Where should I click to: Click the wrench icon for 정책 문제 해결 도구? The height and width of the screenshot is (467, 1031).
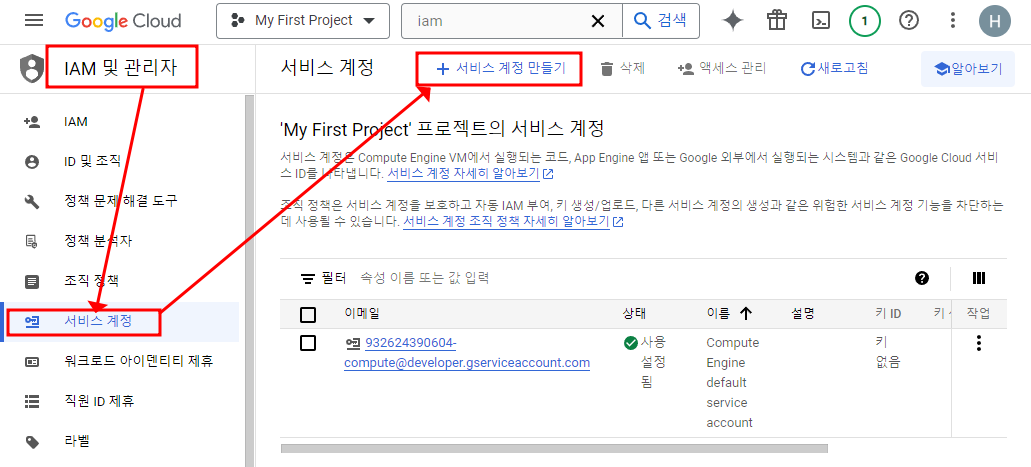(x=32, y=202)
